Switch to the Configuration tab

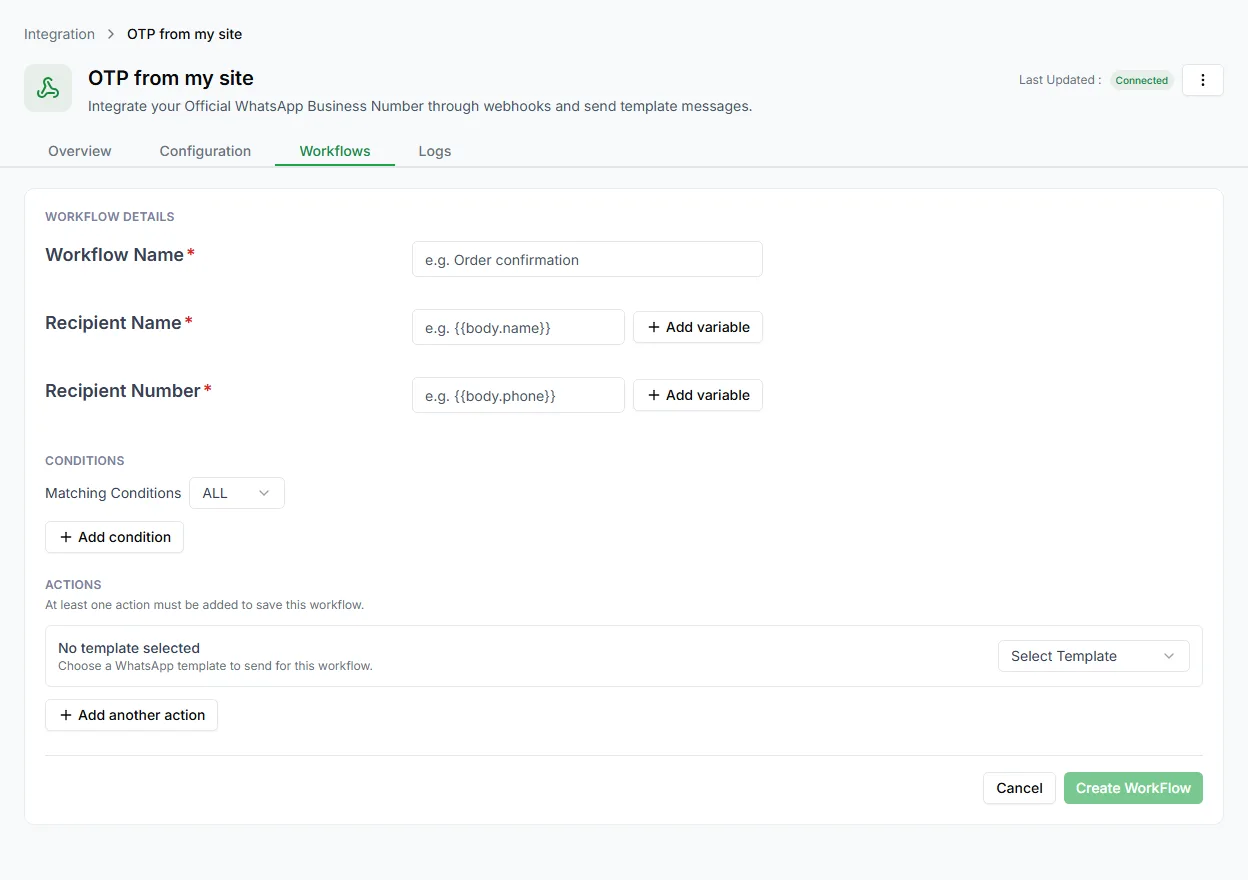(205, 151)
